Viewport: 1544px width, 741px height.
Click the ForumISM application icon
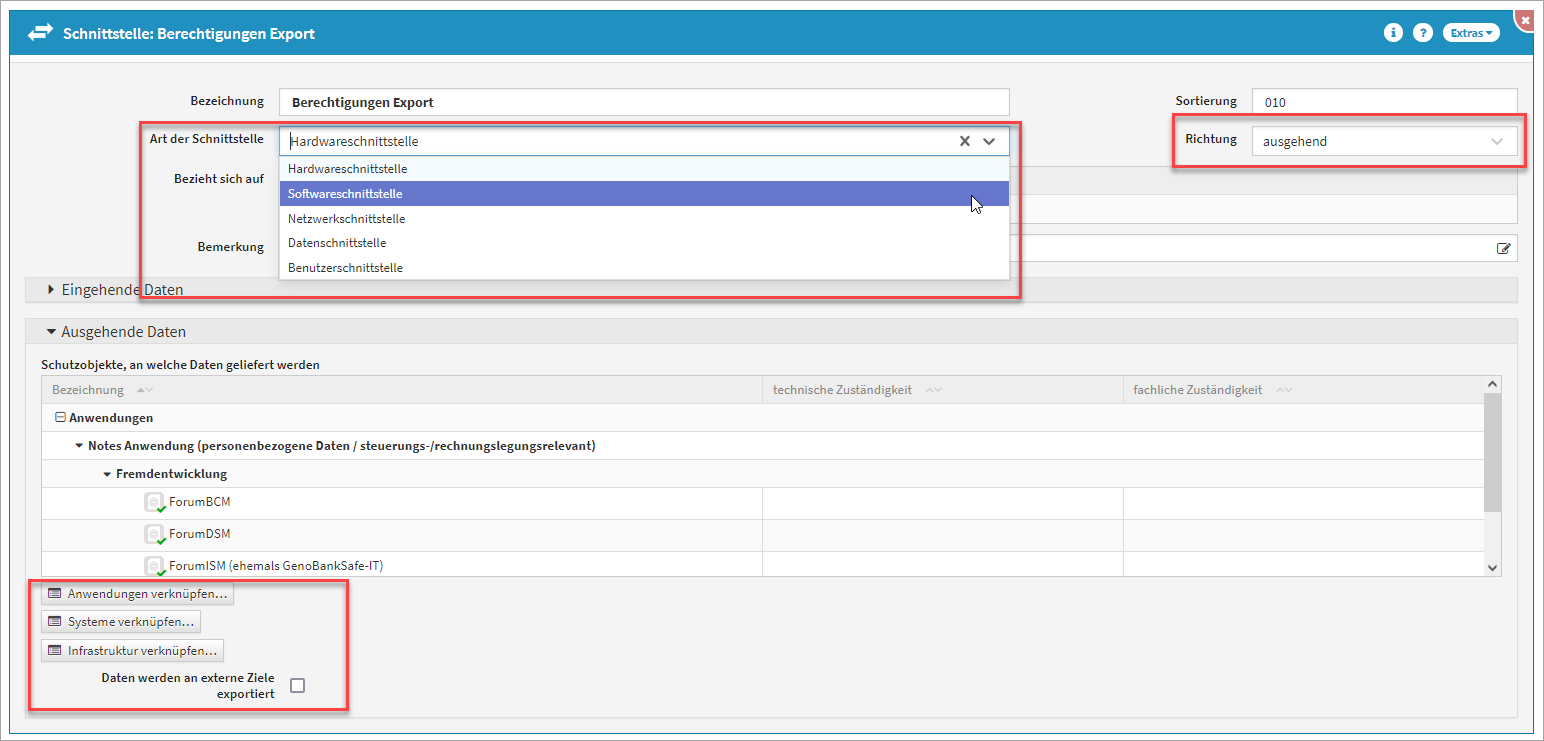pos(154,566)
